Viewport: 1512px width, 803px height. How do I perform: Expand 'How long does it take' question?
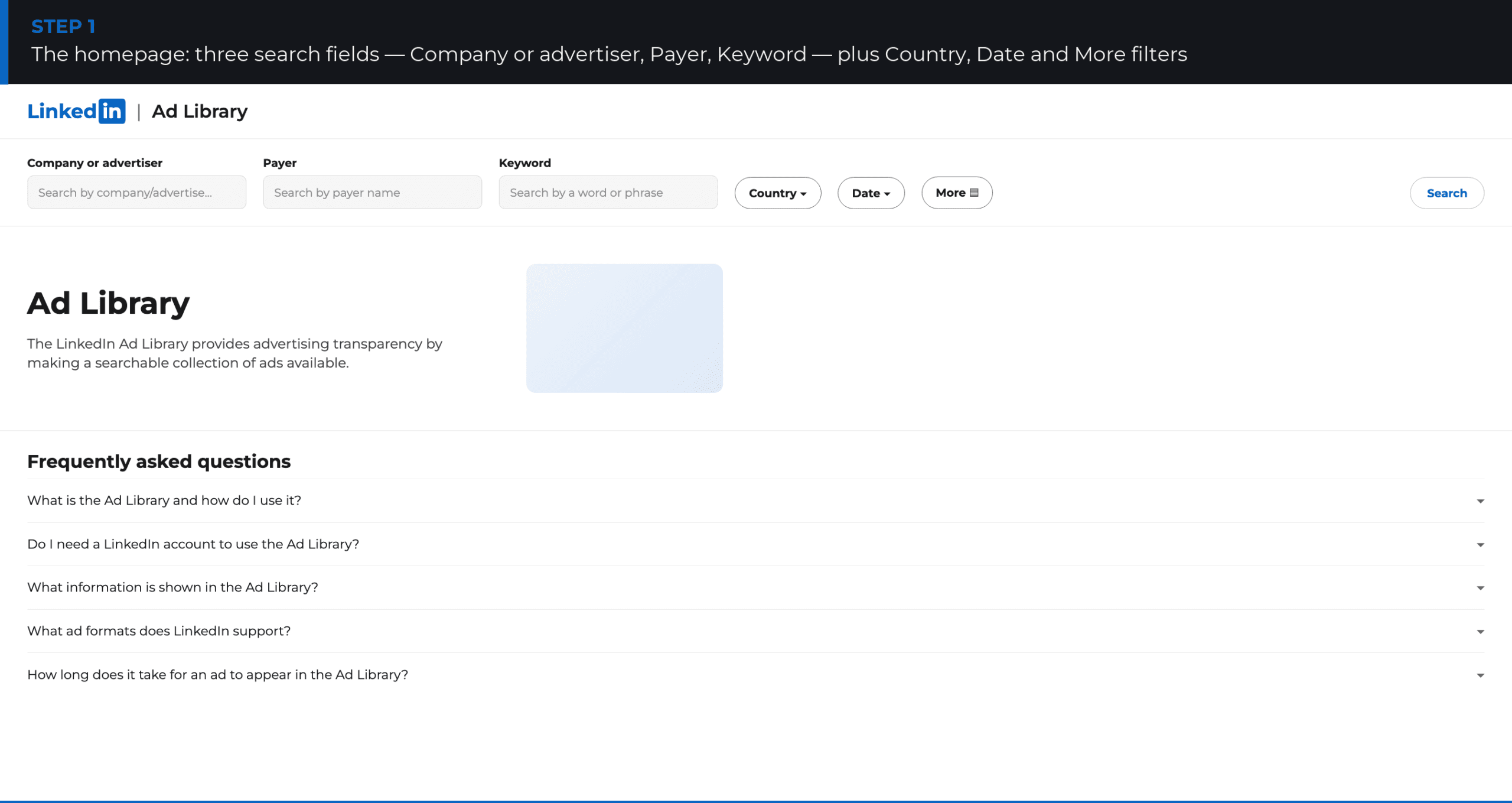(x=755, y=675)
